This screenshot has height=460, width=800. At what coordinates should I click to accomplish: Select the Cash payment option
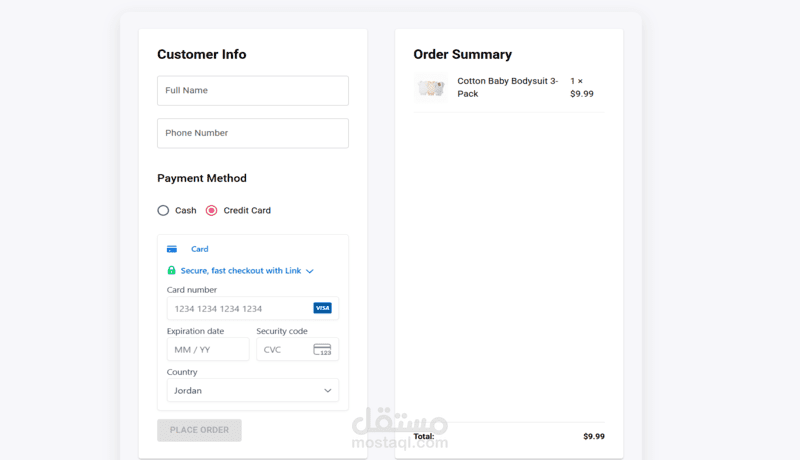click(163, 211)
